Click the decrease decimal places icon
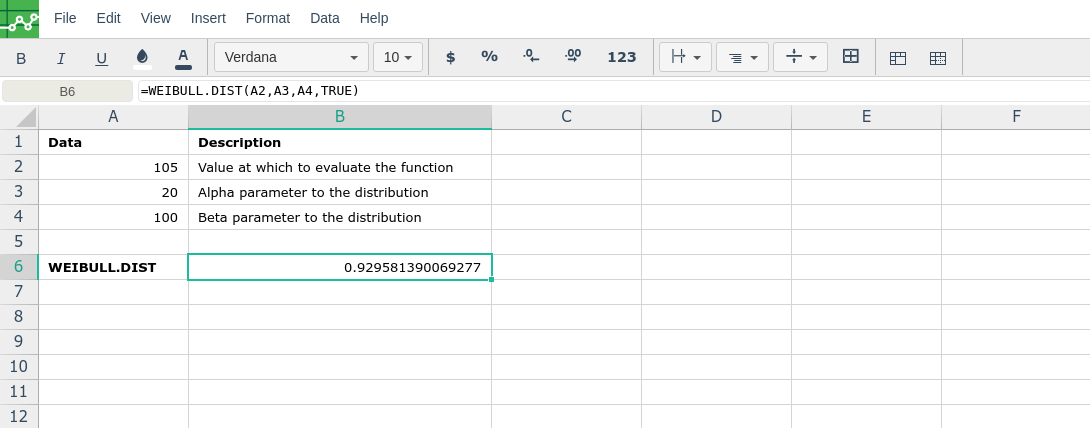Image resolution: width=1090 pixels, height=428 pixels. (531, 57)
